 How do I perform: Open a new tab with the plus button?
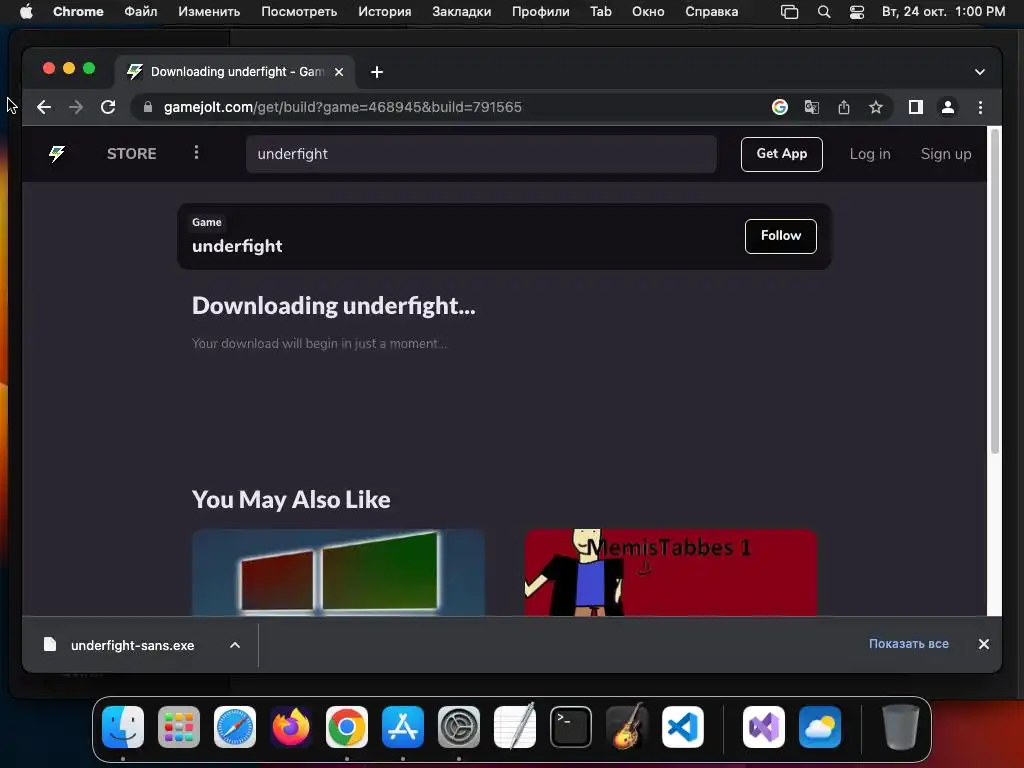[x=377, y=72]
